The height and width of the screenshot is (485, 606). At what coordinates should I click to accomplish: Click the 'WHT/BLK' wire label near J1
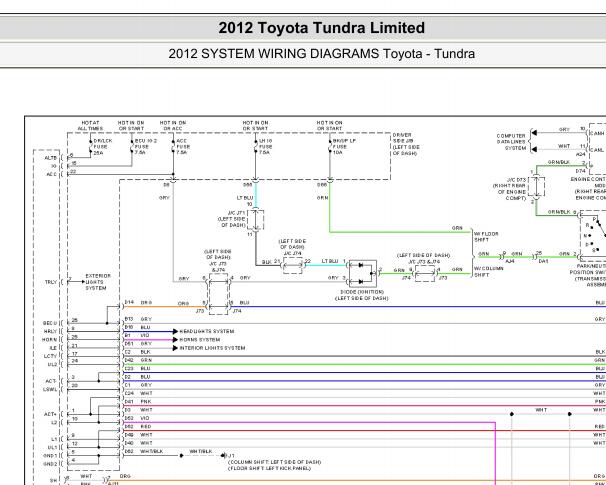click(x=201, y=451)
